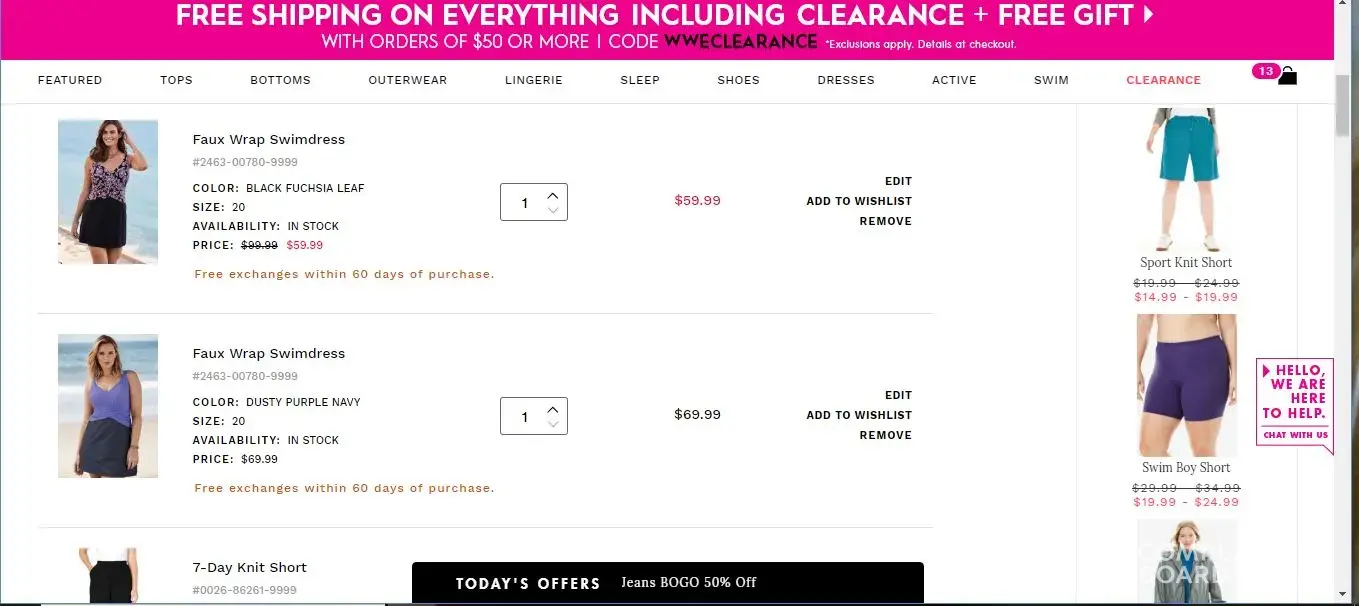The height and width of the screenshot is (606, 1359).
Task: Open Black Fuchsia Leaf swimdress product image
Action: click(x=108, y=192)
